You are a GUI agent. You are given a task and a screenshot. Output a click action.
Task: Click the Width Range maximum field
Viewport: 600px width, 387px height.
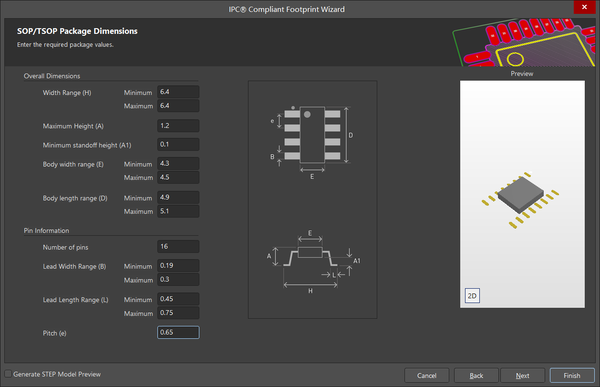pos(178,106)
